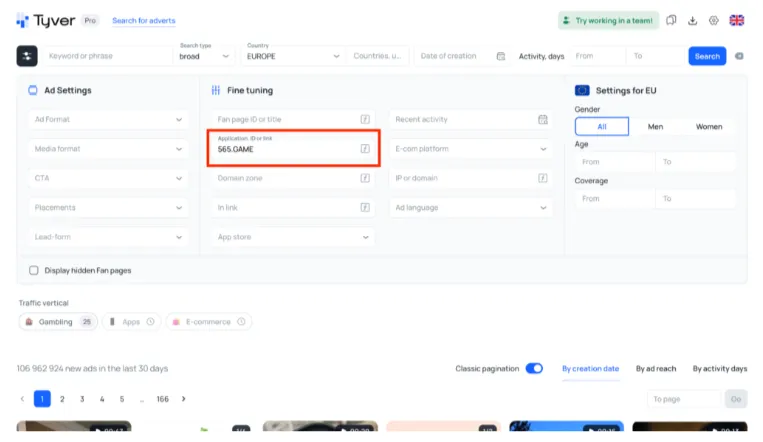Click the download icon in header
Viewport: 763px width, 442px height.
click(x=692, y=20)
